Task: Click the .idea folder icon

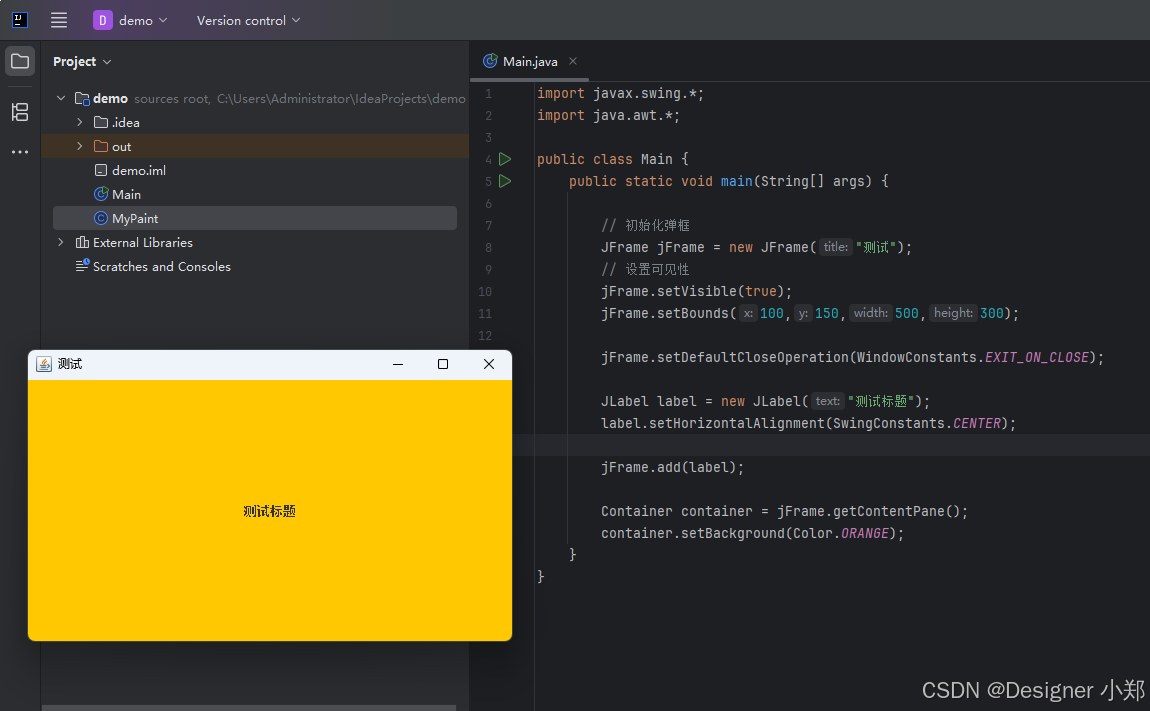Action: pos(101,122)
